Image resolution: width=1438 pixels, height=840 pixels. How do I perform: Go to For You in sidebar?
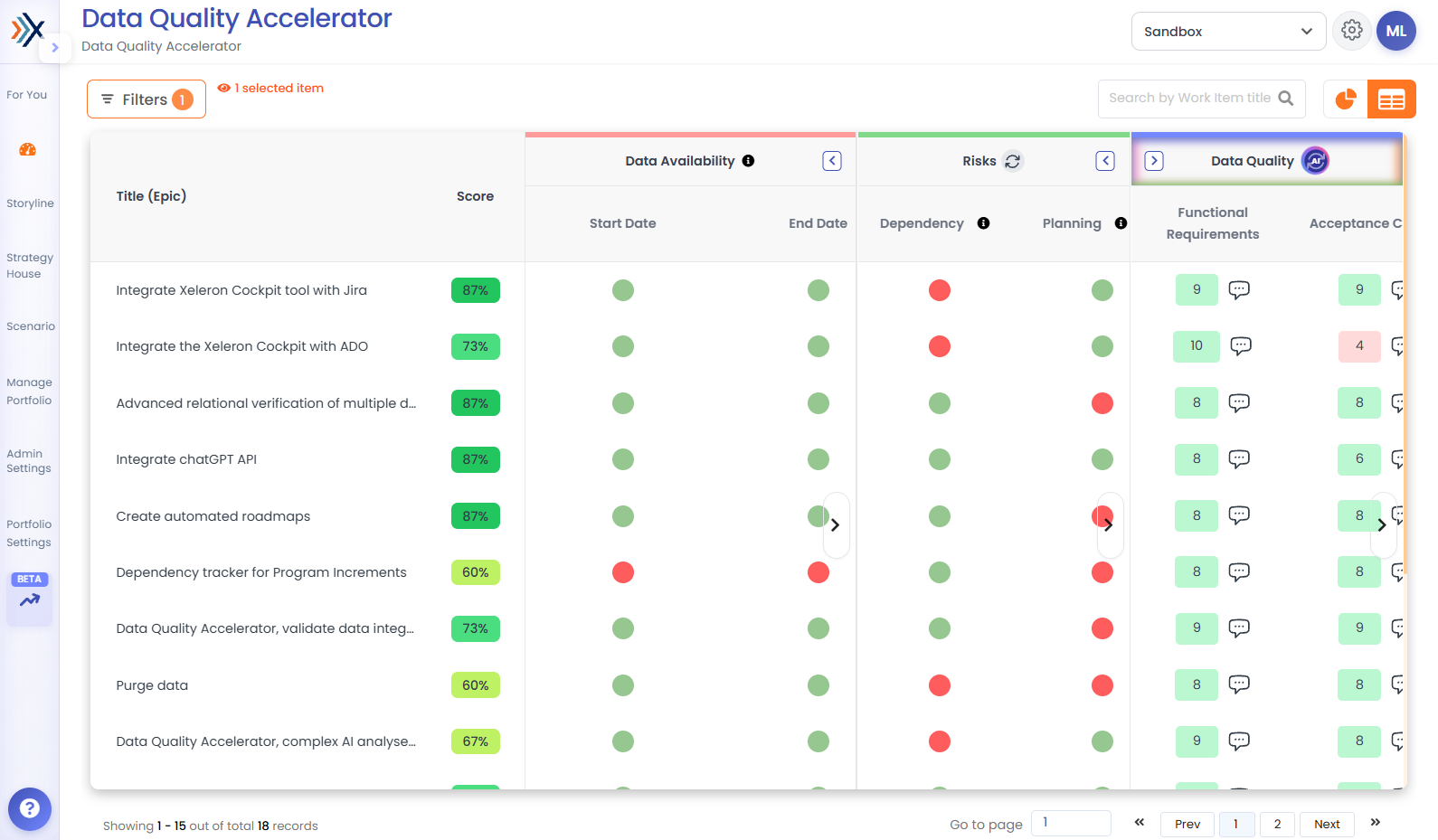[x=27, y=95]
